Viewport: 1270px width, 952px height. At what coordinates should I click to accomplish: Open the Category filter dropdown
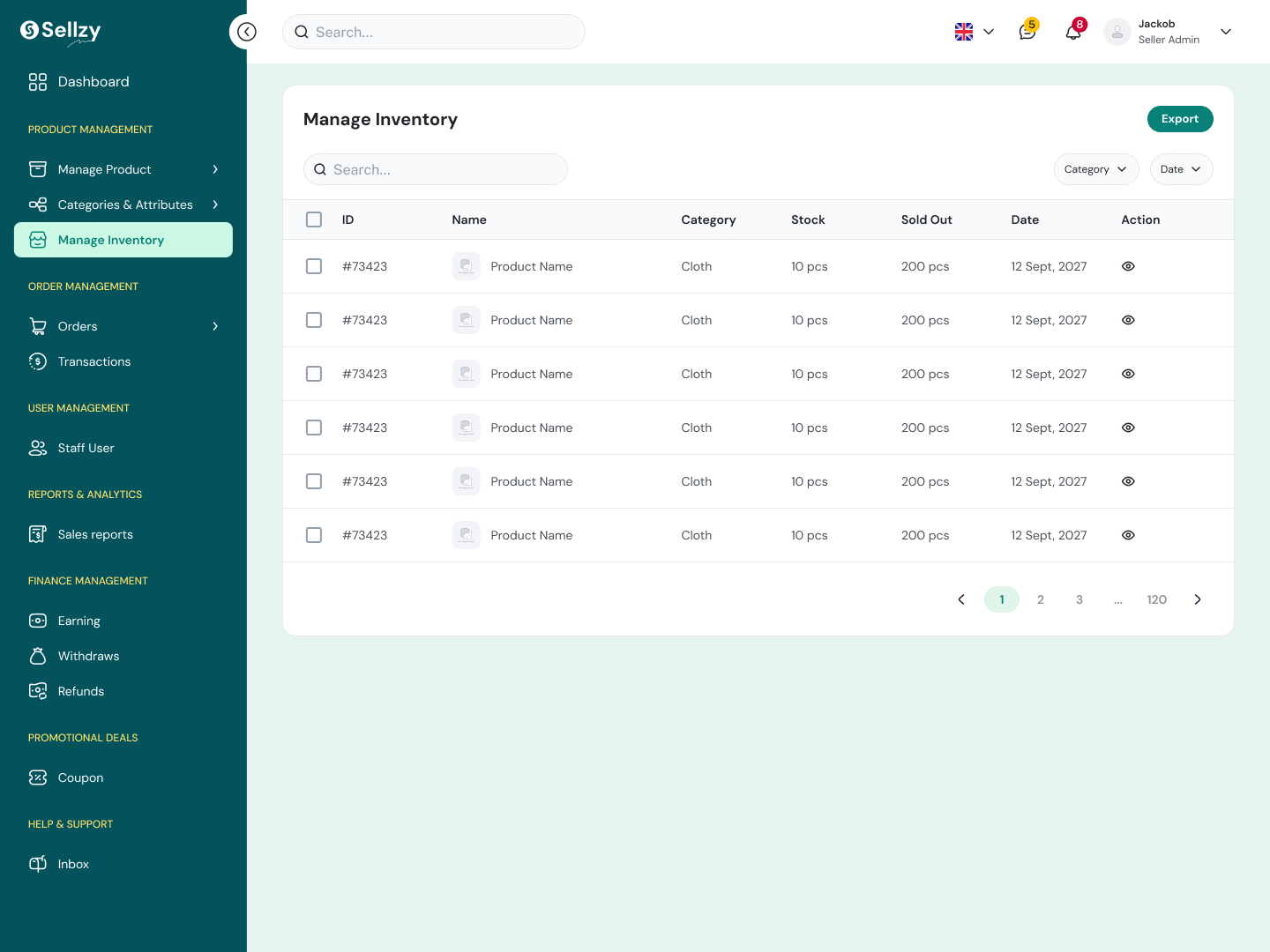1096,169
